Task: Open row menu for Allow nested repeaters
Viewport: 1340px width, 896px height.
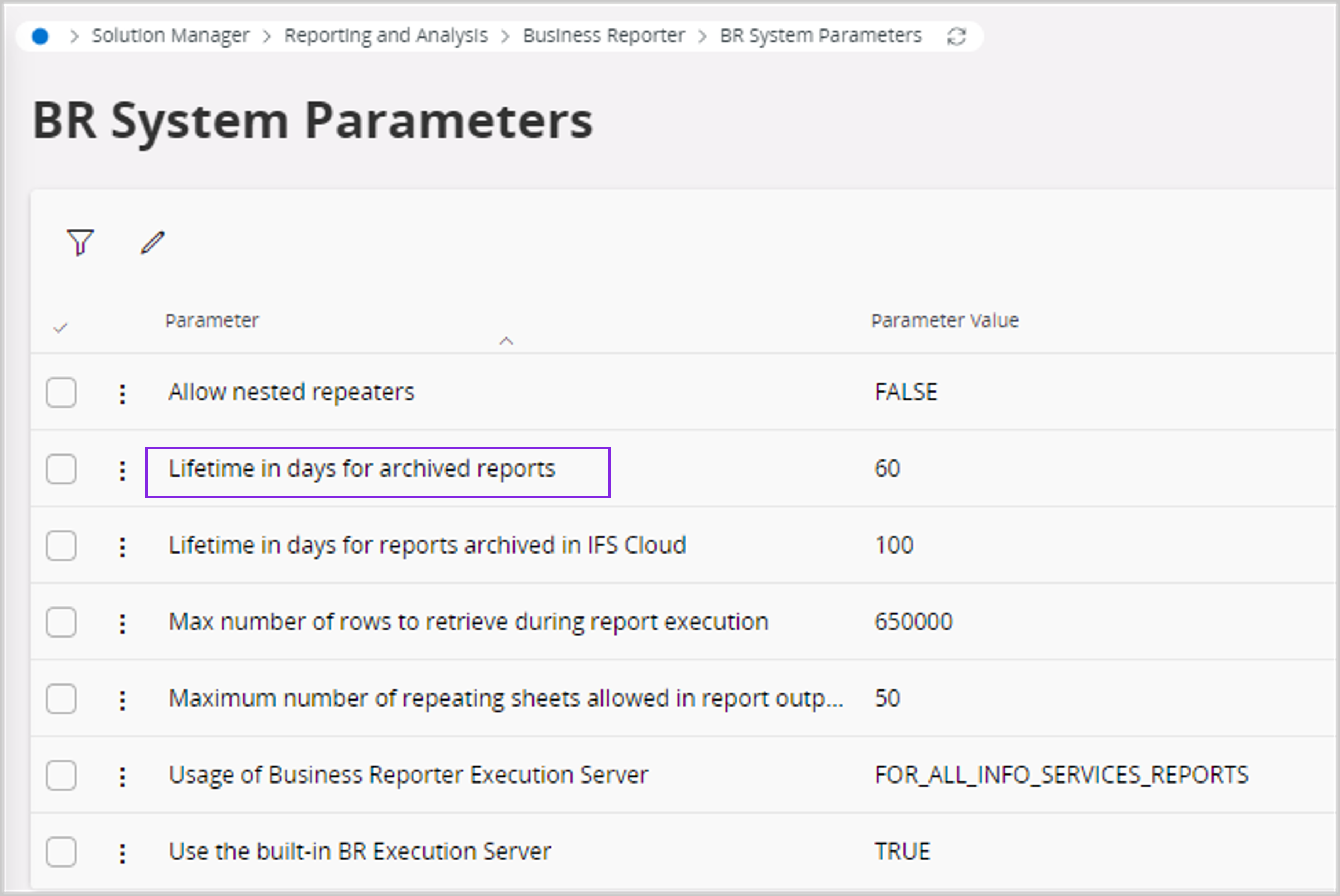Action: [x=122, y=394]
